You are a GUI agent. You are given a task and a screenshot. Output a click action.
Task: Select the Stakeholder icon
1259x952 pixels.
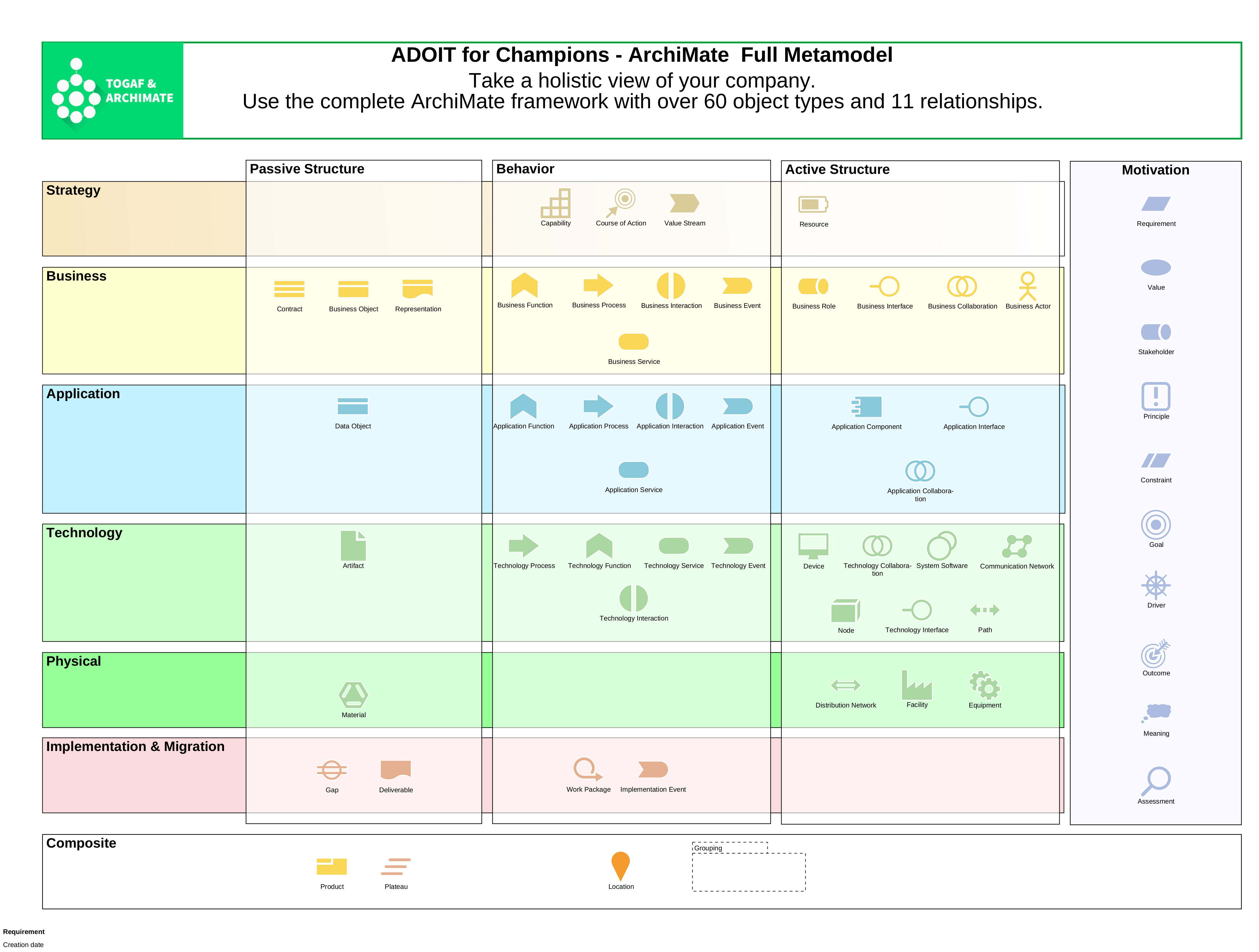click(1155, 332)
